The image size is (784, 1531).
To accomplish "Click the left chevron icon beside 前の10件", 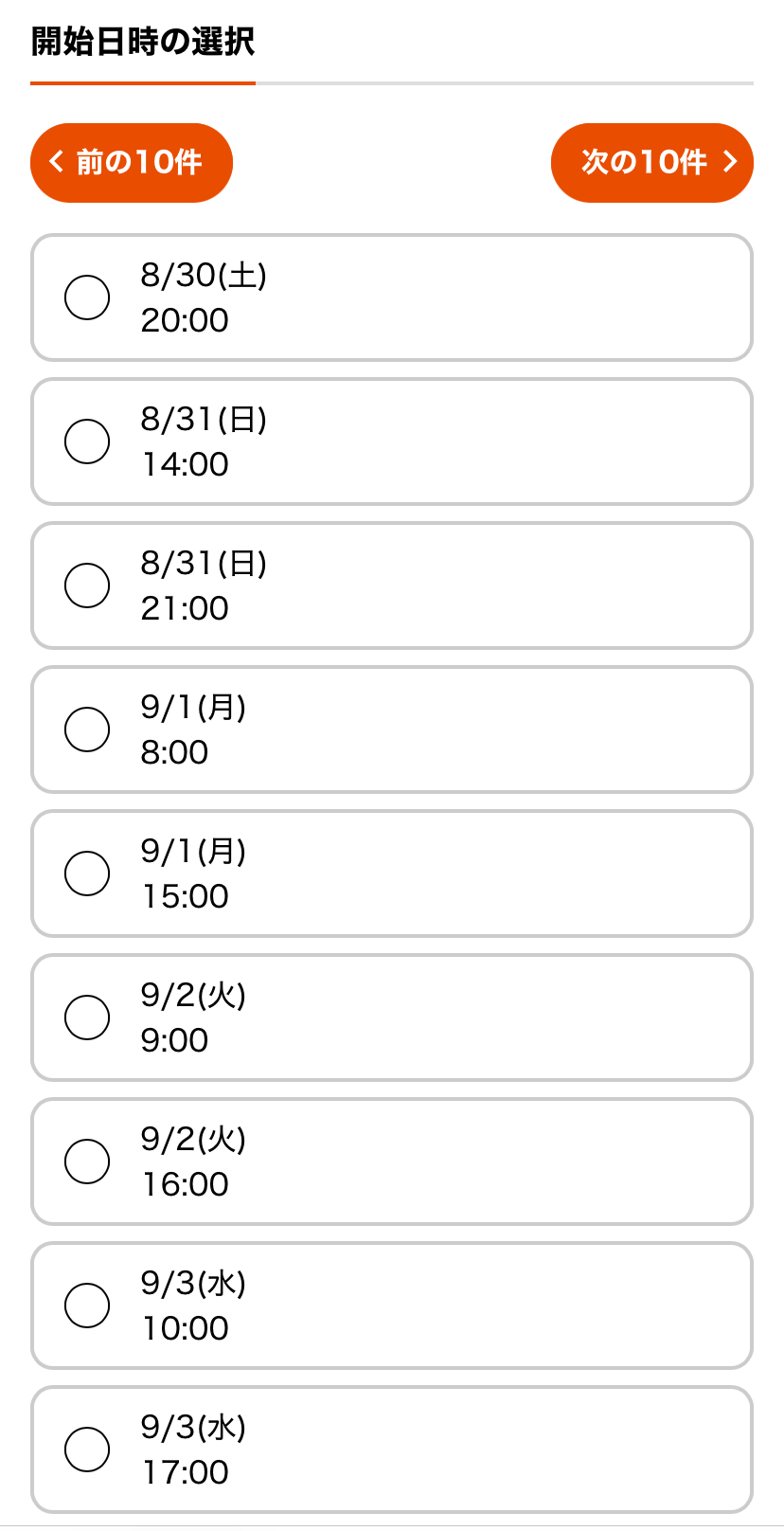I will [56, 162].
